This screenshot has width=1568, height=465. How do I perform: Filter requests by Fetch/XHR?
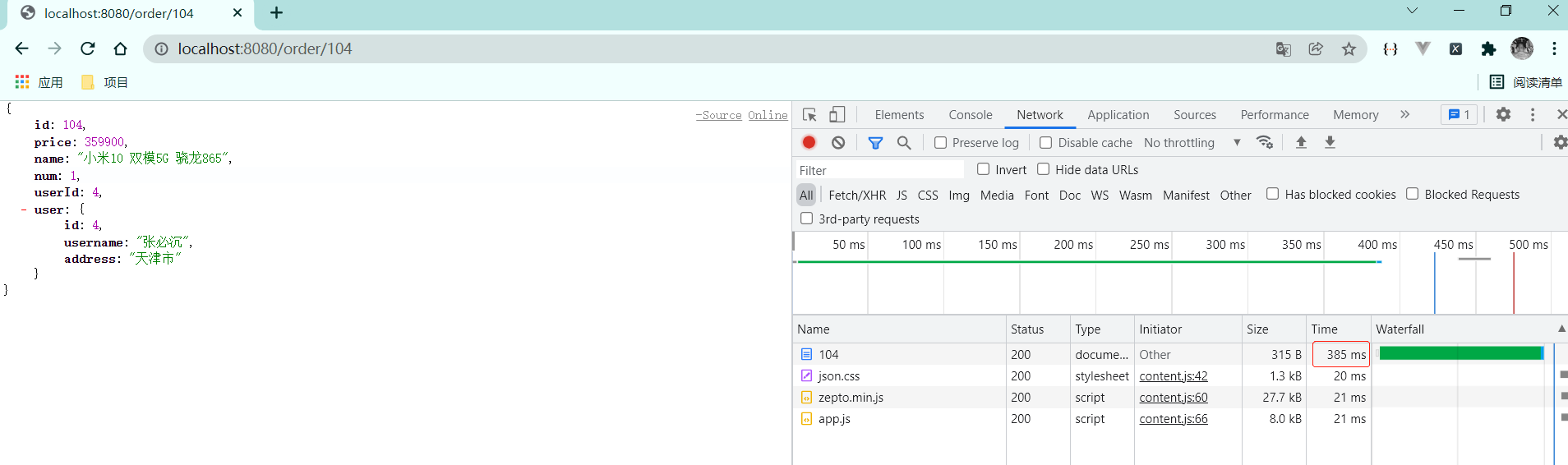tap(857, 196)
